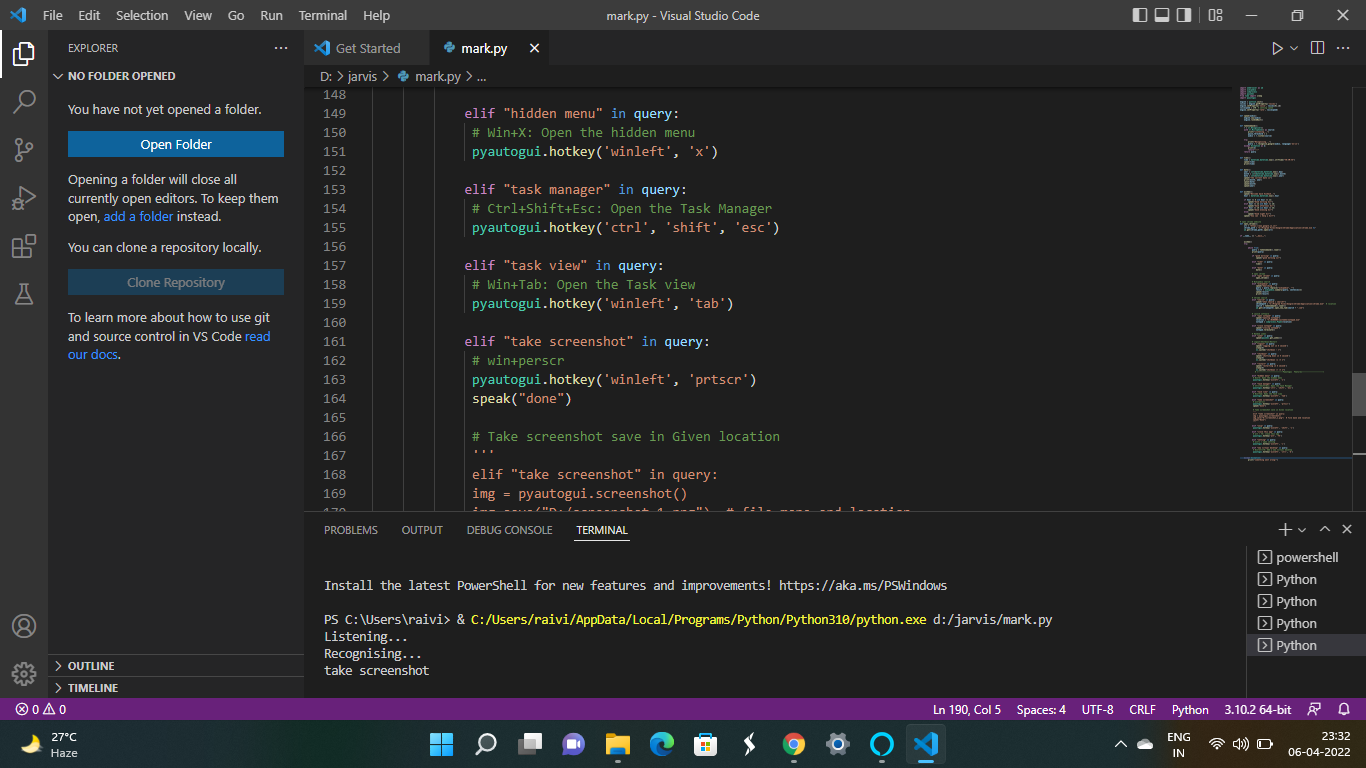Switch to the Debug Console tab
This screenshot has width=1366, height=768.
pyautogui.click(x=509, y=530)
